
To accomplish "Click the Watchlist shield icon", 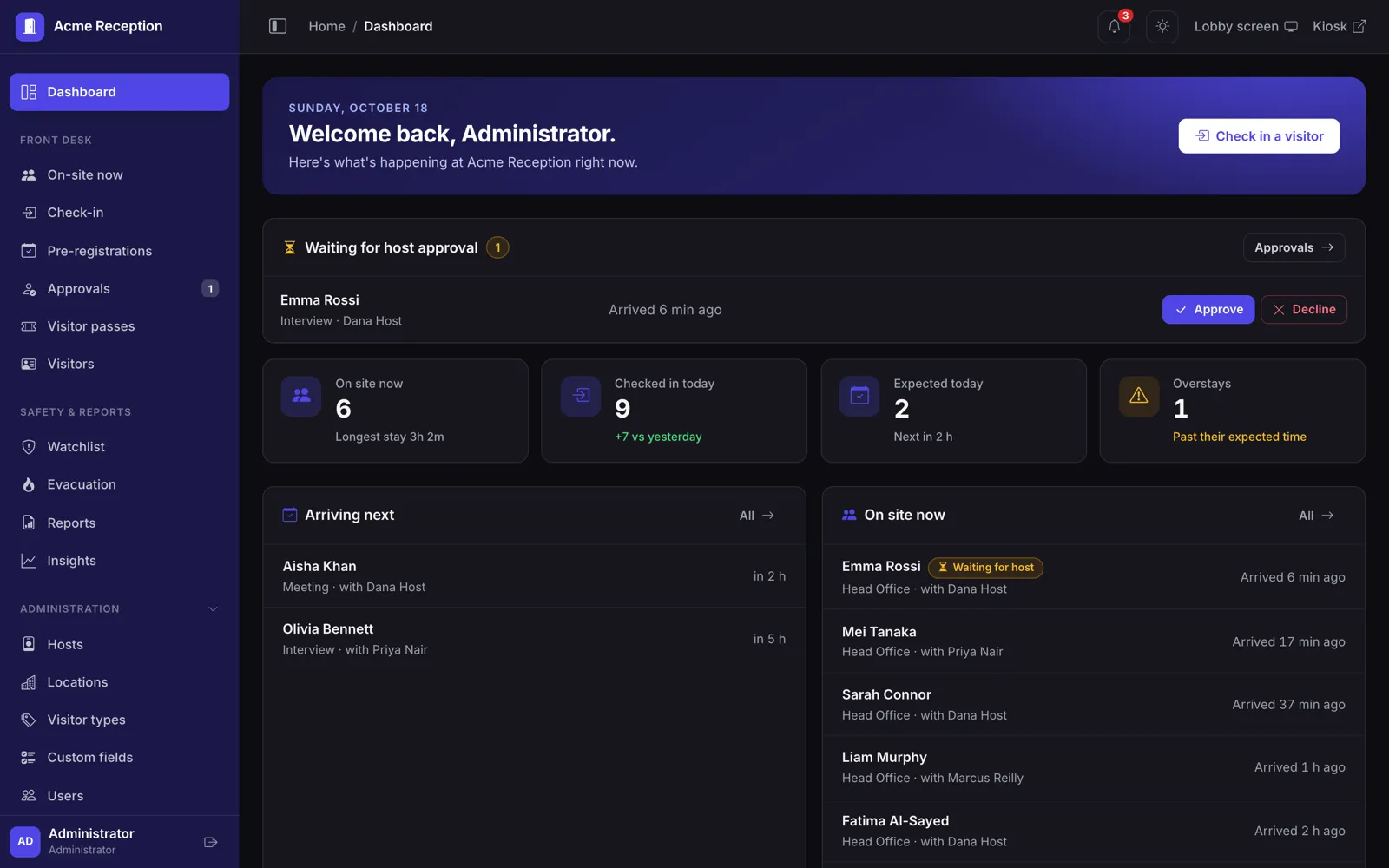I will click(x=29, y=447).
